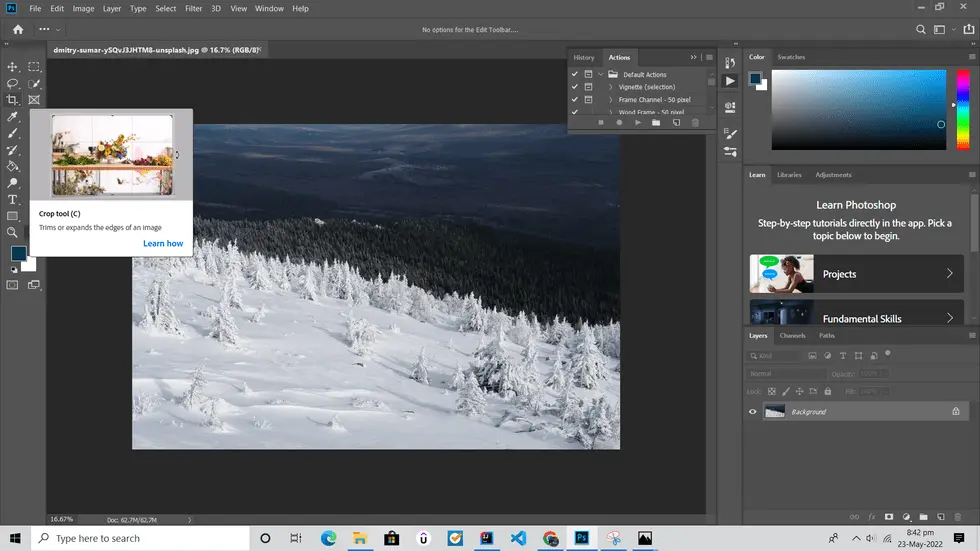
Task: Click create new group icon in Layers
Action: tap(923, 517)
